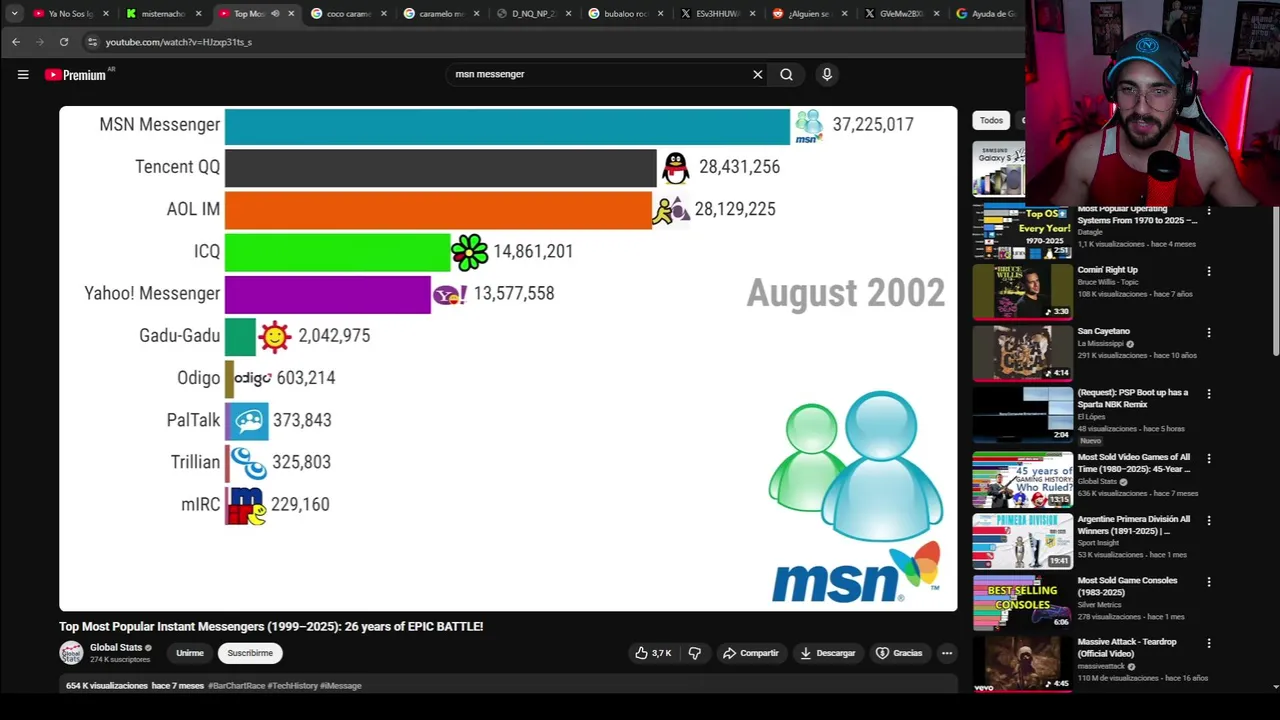This screenshot has width=1280, height=720.
Task: Open the Global Stats channel avatar
Action: [71, 653]
